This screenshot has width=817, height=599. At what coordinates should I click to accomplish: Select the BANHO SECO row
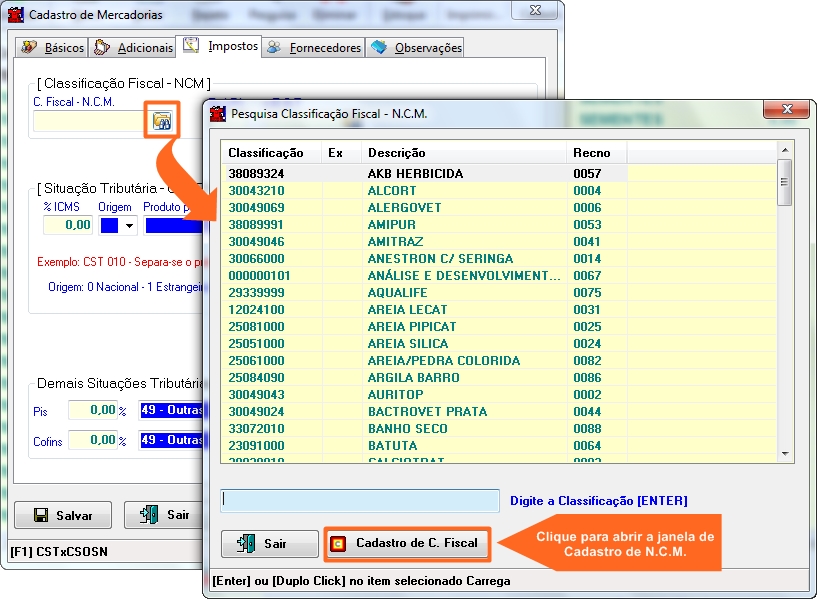(499, 429)
